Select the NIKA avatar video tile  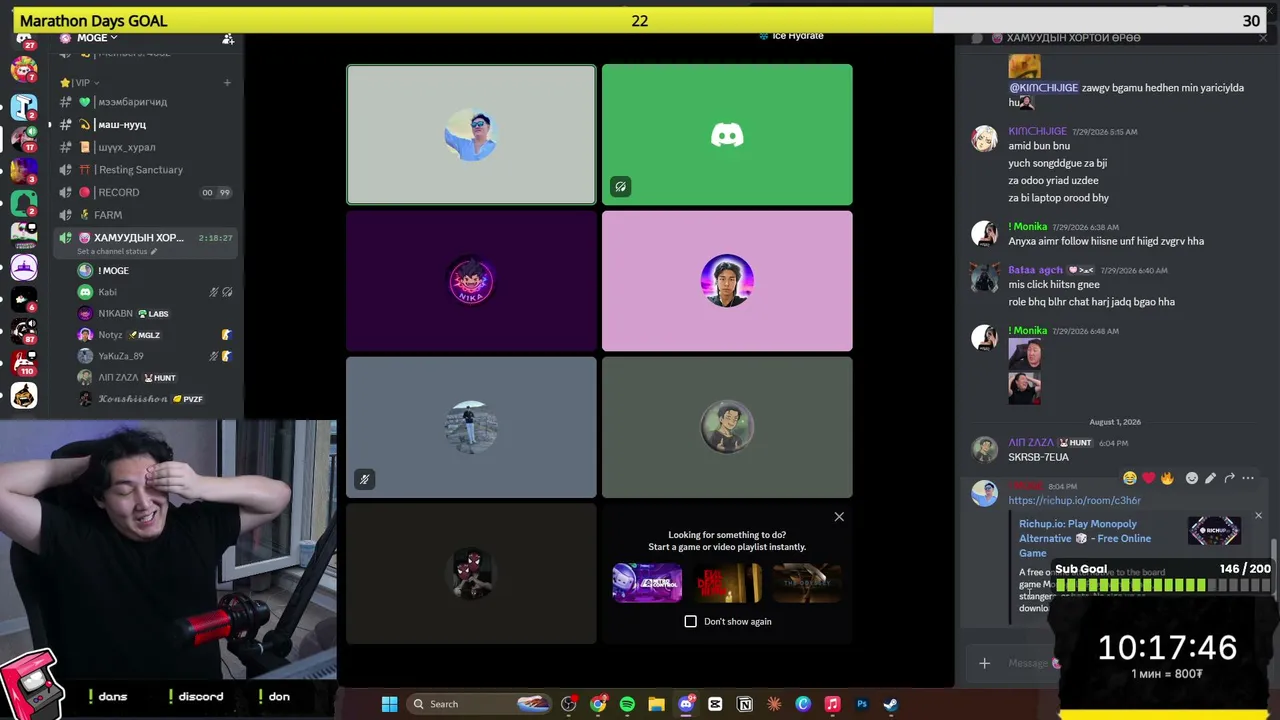pyautogui.click(x=471, y=281)
